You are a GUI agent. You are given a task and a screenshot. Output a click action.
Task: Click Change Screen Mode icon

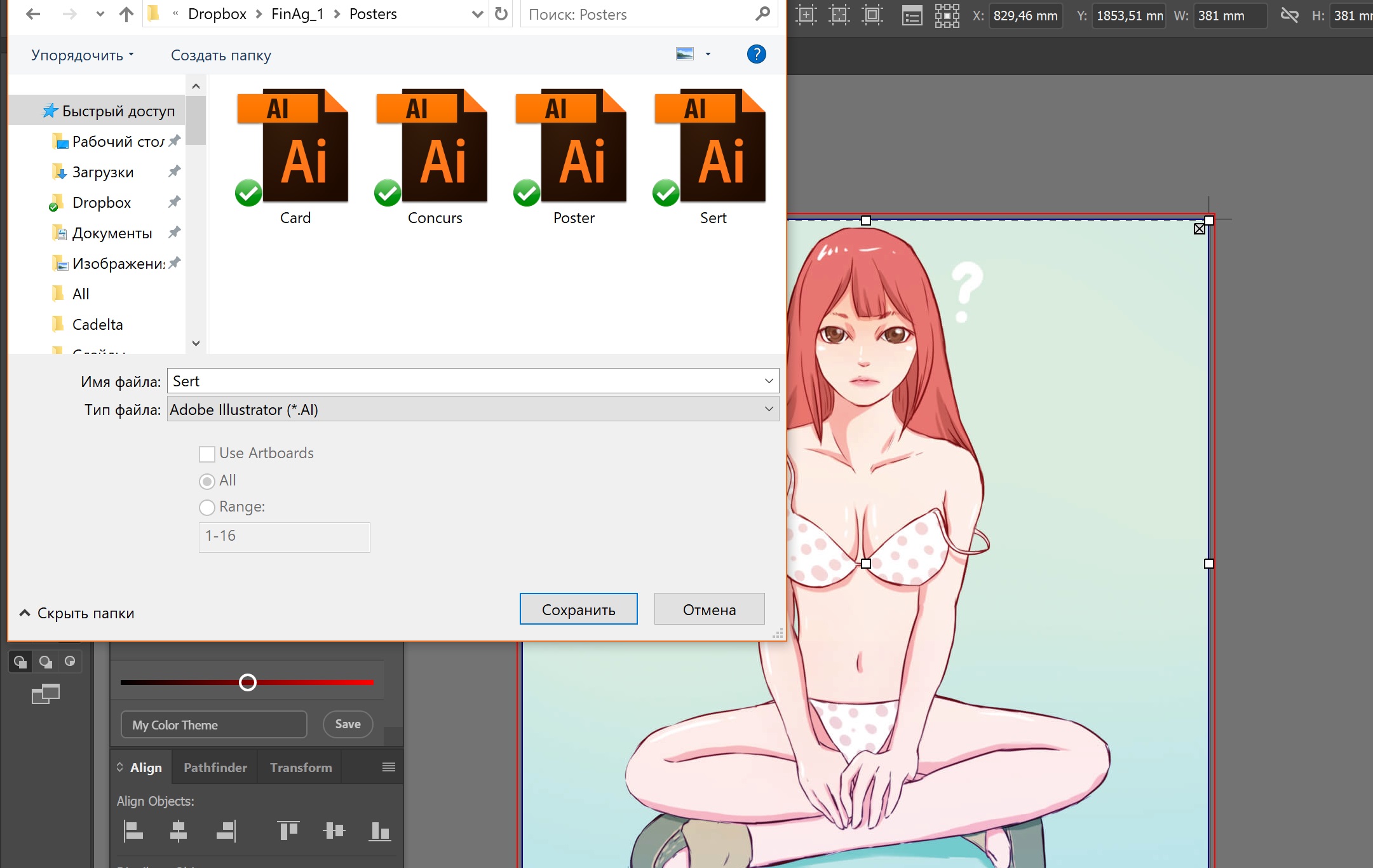coord(45,694)
